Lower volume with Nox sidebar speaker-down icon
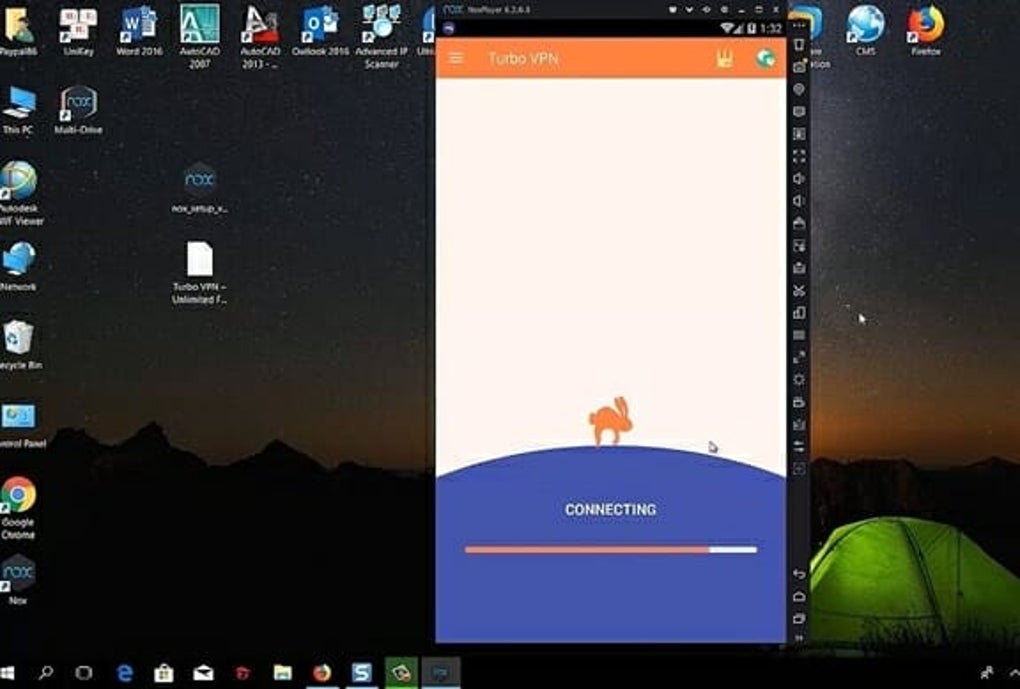The height and width of the screenshot is (689, 1020). click(799, 200)
